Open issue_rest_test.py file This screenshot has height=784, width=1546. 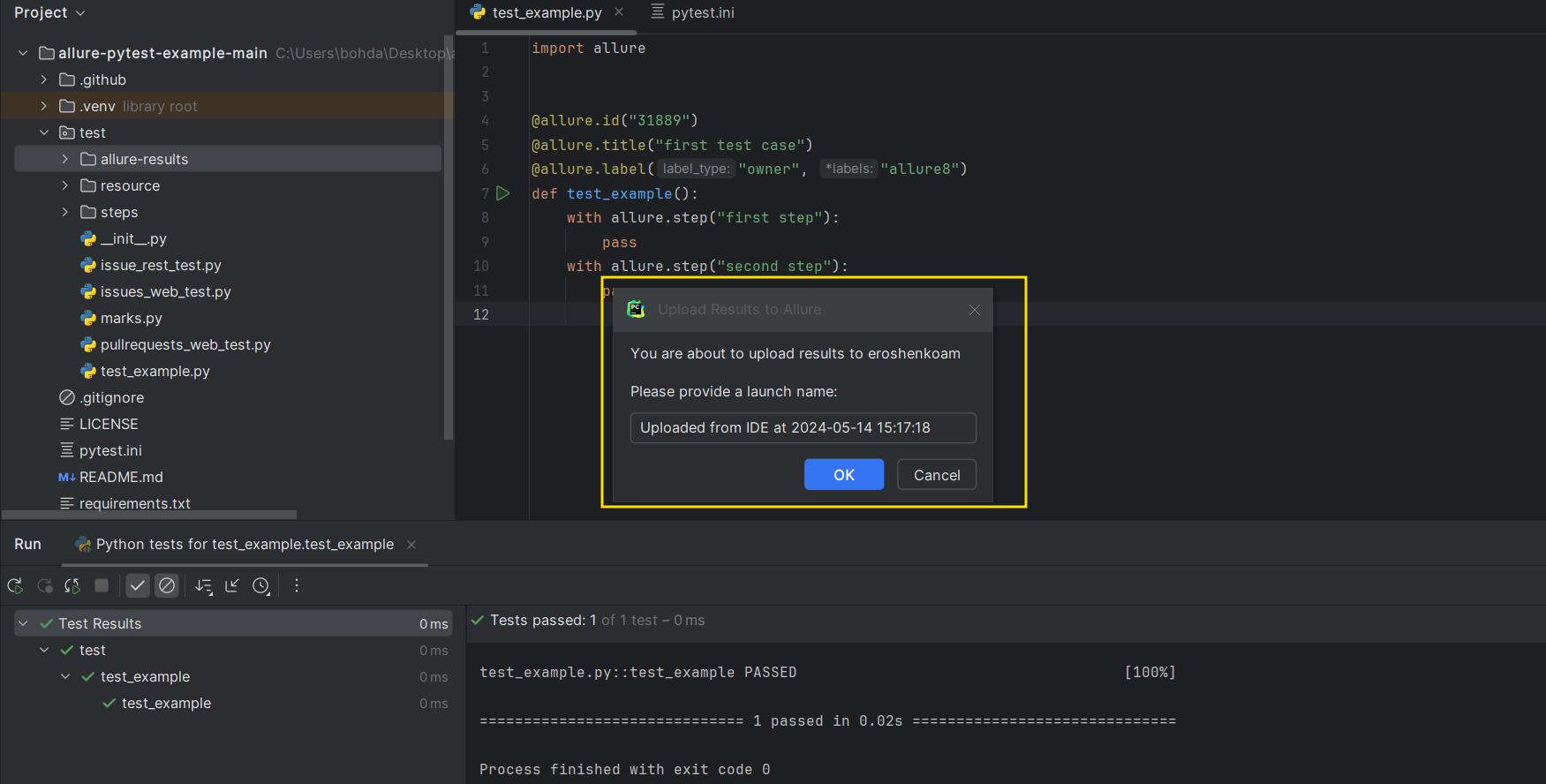pyautogui.click(x=151, y=265)
